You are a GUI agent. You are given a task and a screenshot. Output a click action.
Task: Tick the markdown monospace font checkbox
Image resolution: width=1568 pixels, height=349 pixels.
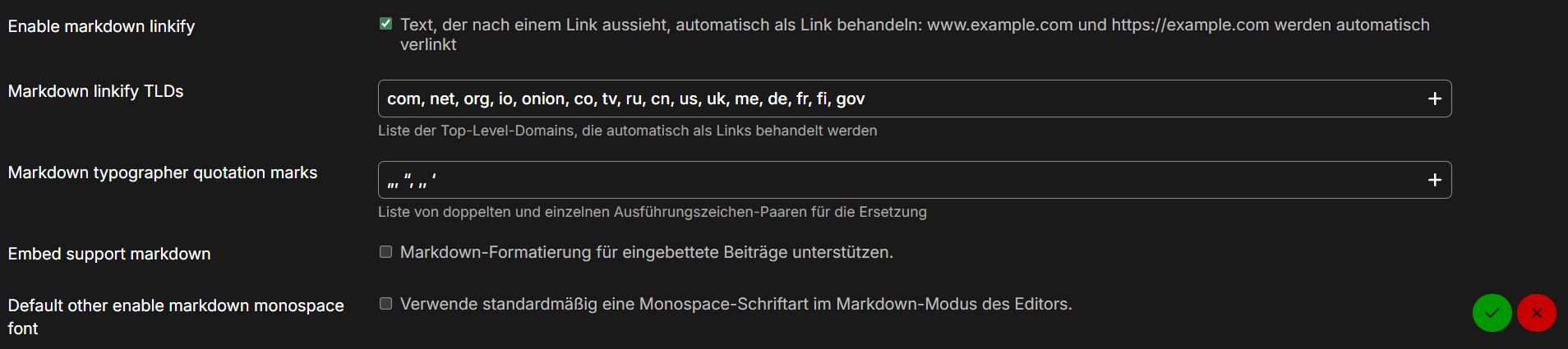pos(385,304)
